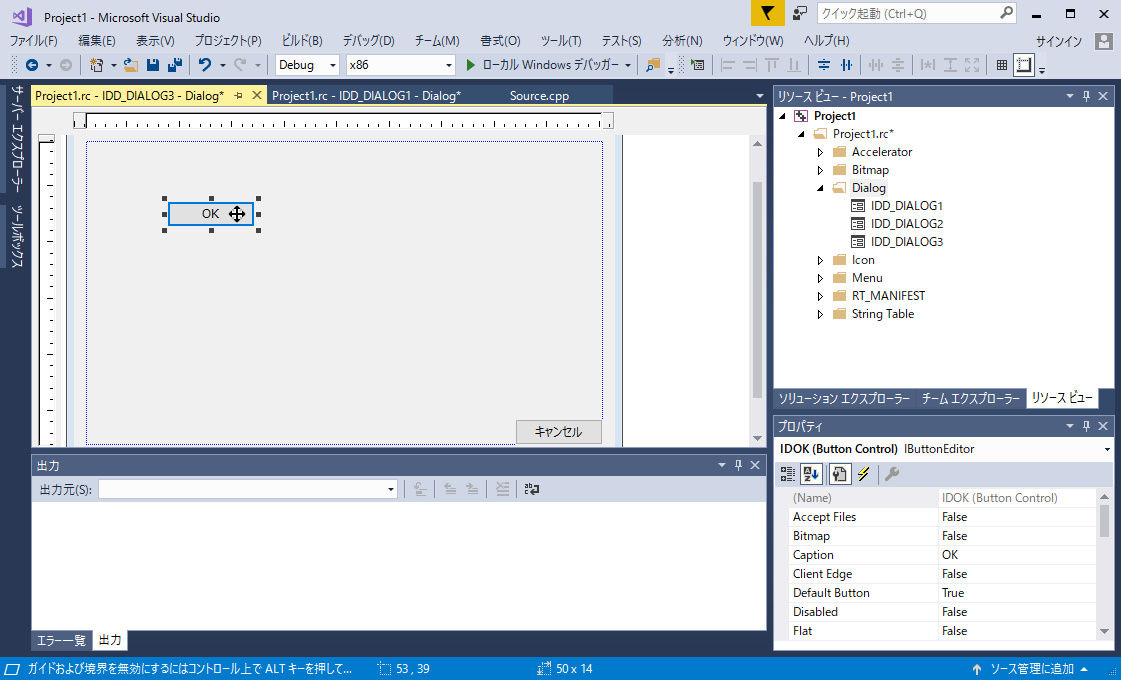The image size is (1121, 680).
Task: Click the dialog designer vertical scrollbar thumb
Action: (x=757, y=290)
